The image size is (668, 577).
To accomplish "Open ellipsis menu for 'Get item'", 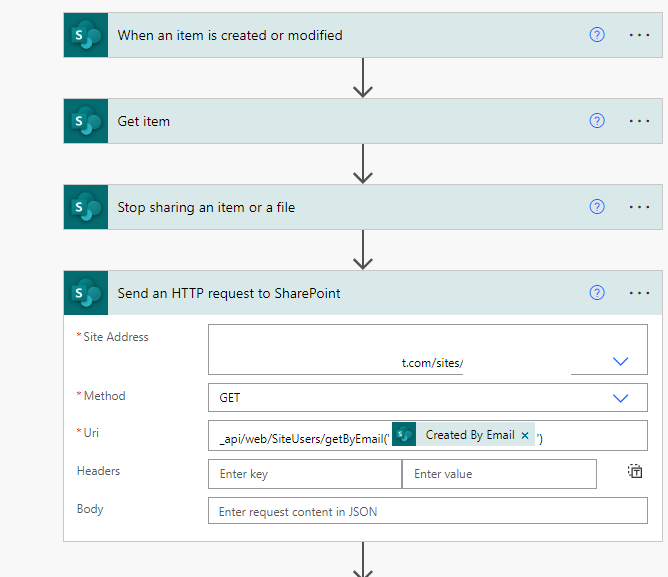I will (x=639, y=121).
